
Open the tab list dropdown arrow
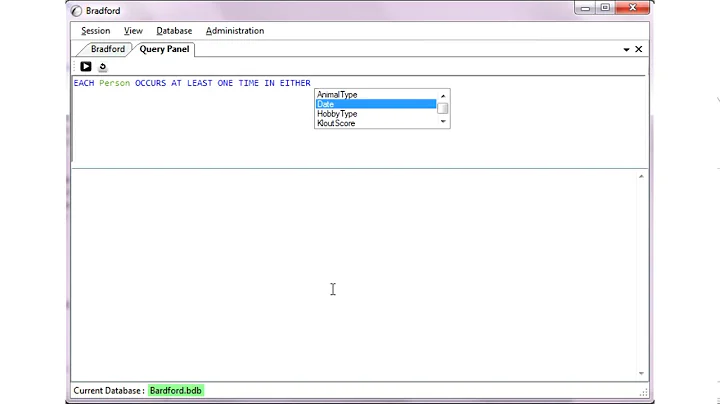626,50
